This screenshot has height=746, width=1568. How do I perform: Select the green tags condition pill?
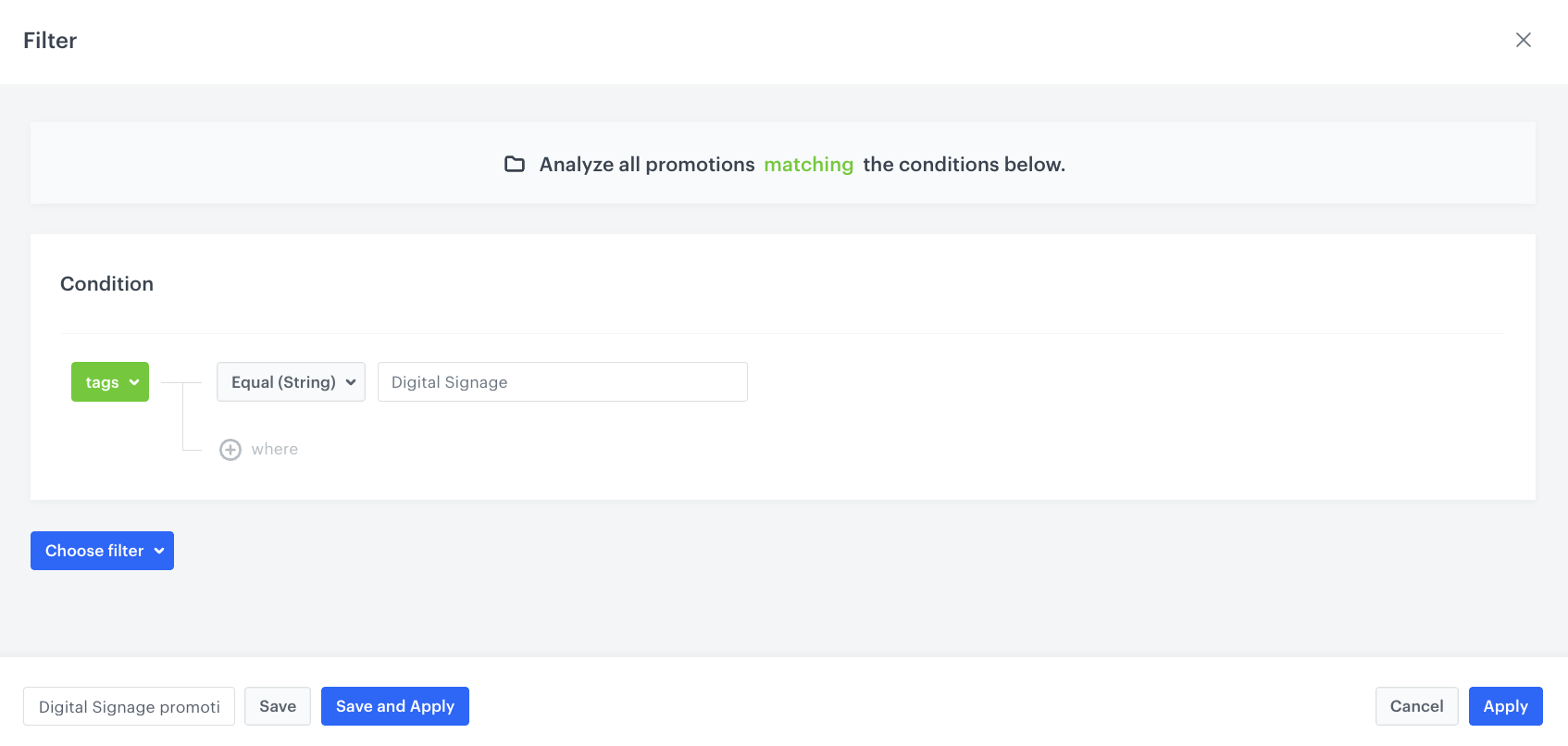[x=109, y=381]
